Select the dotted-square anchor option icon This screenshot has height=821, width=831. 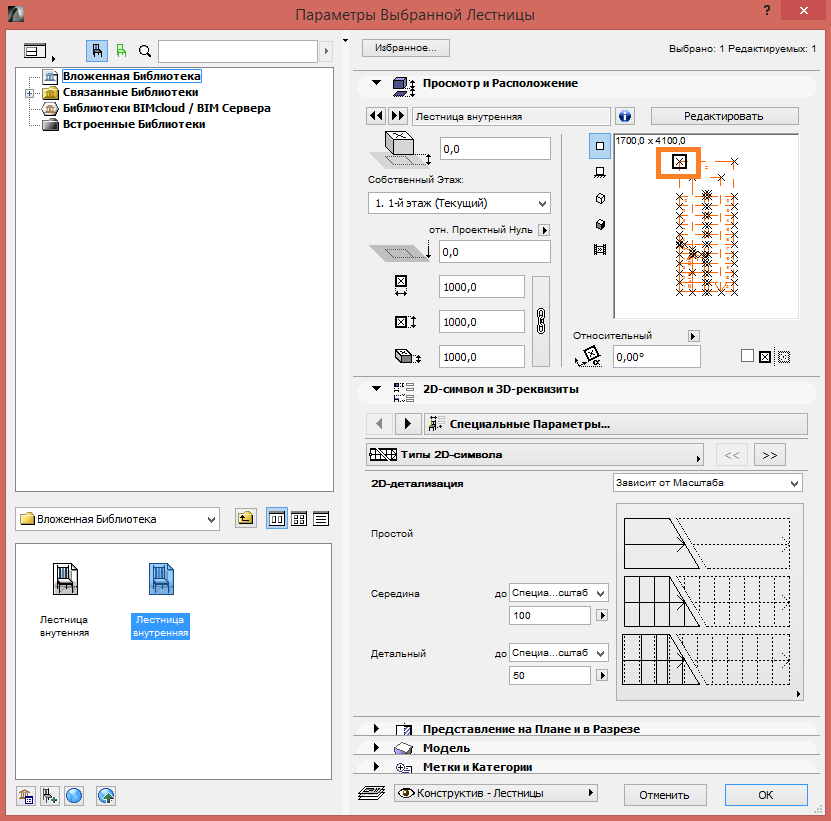[784, 357]
